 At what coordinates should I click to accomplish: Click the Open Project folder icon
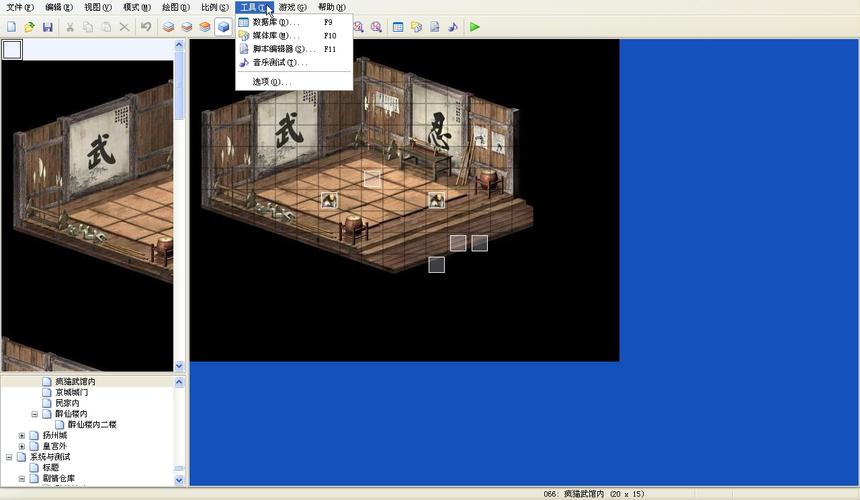(x=29, y=27)
